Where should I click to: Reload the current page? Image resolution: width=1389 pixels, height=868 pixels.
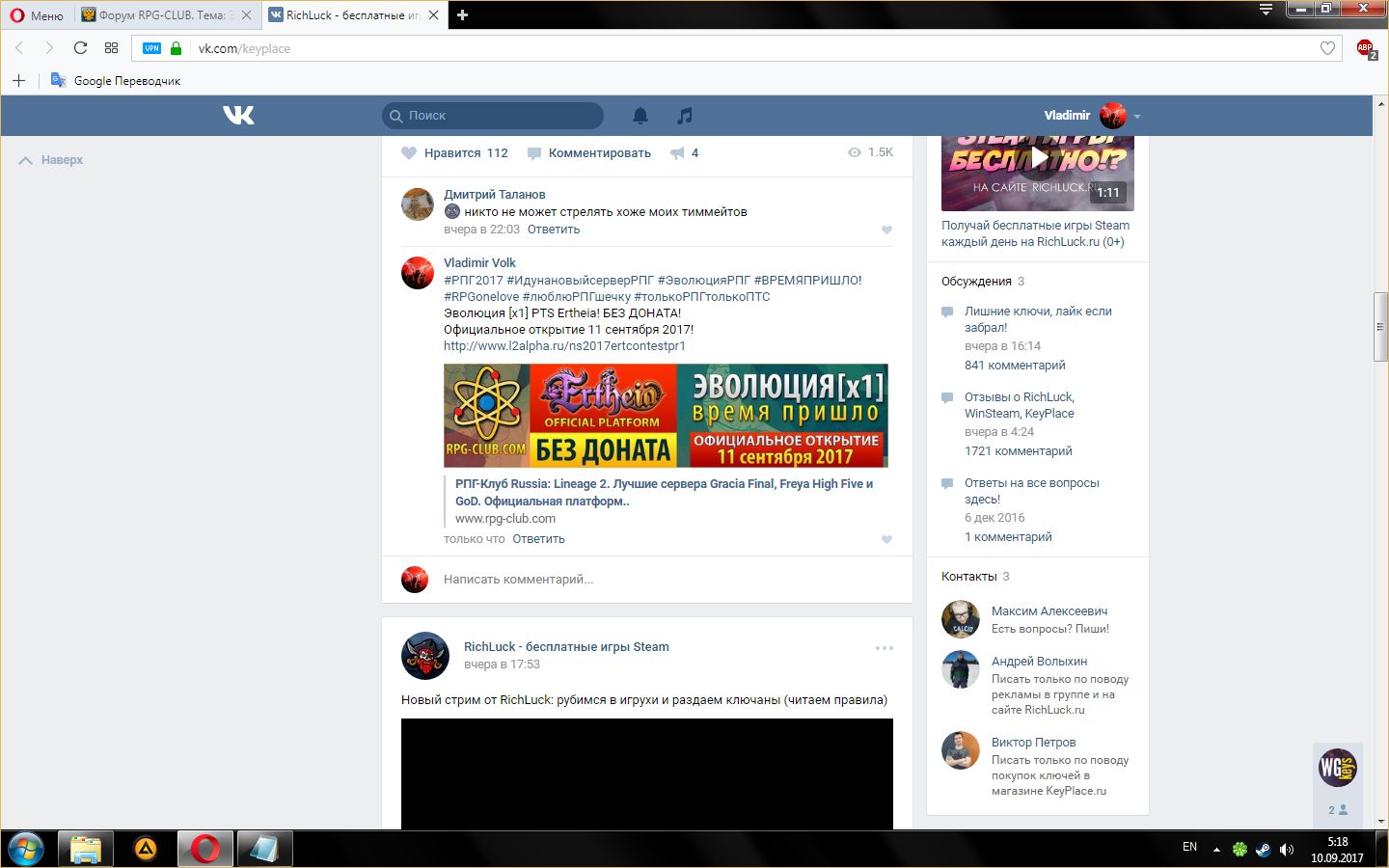coord(80,48)
